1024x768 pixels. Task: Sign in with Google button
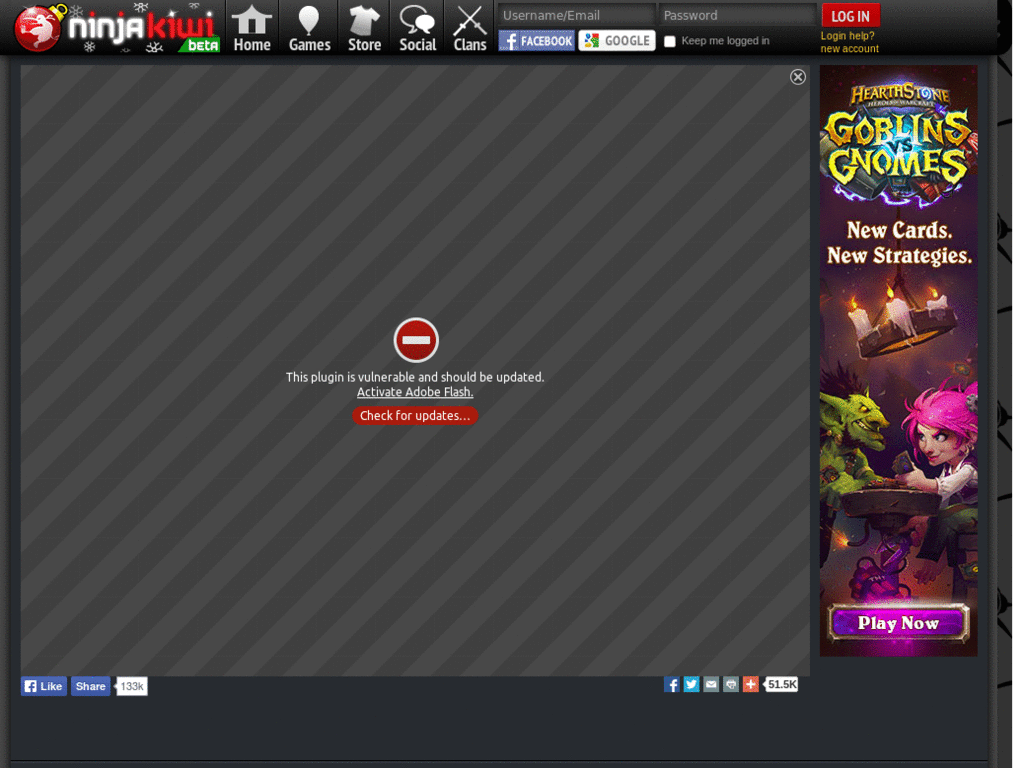[617, 40]
